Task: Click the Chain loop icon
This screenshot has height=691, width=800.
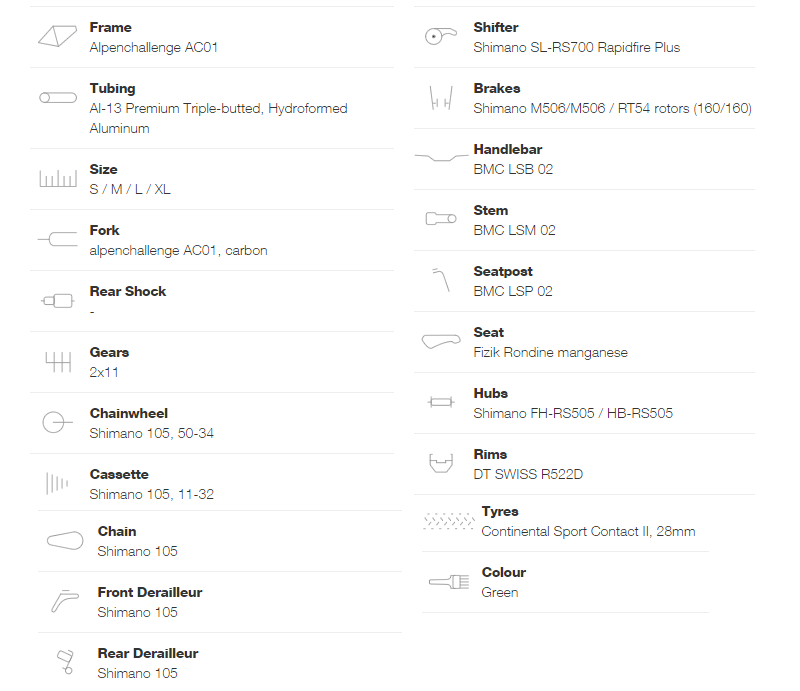Action: [65, 540]
